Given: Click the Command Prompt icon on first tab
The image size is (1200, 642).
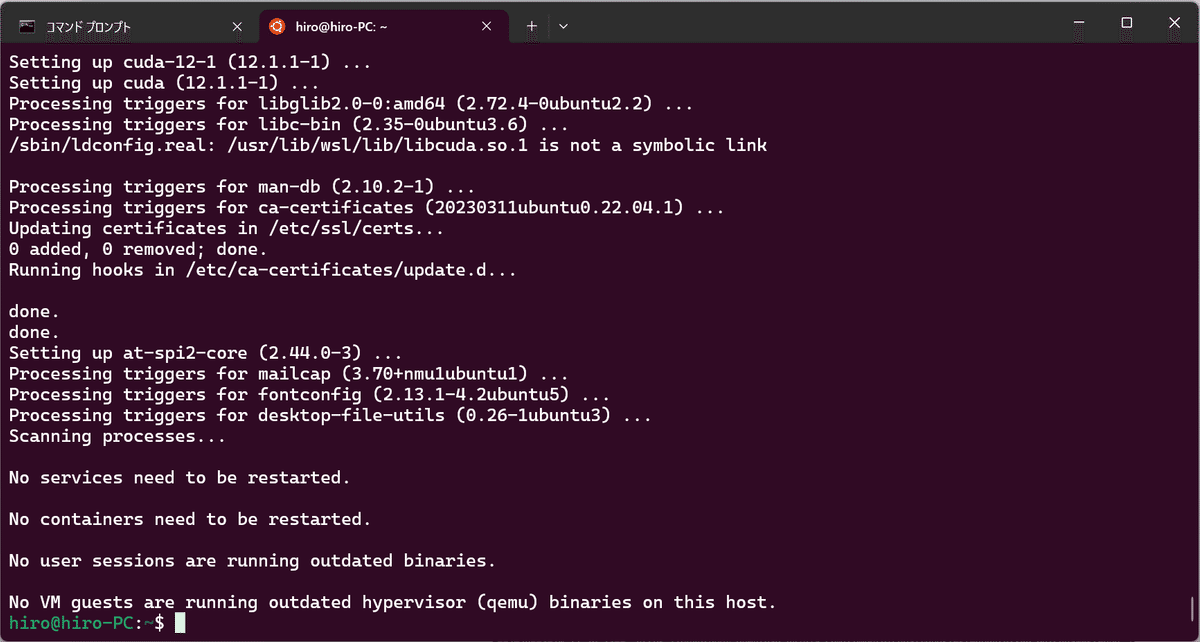Looking at the screenshot, I should (x=27, y=26).
